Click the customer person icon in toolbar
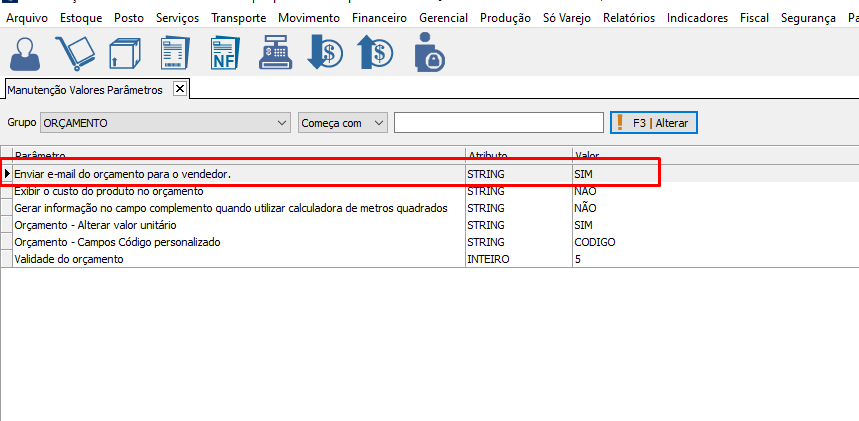859x421 pixels. coord(27,52)
